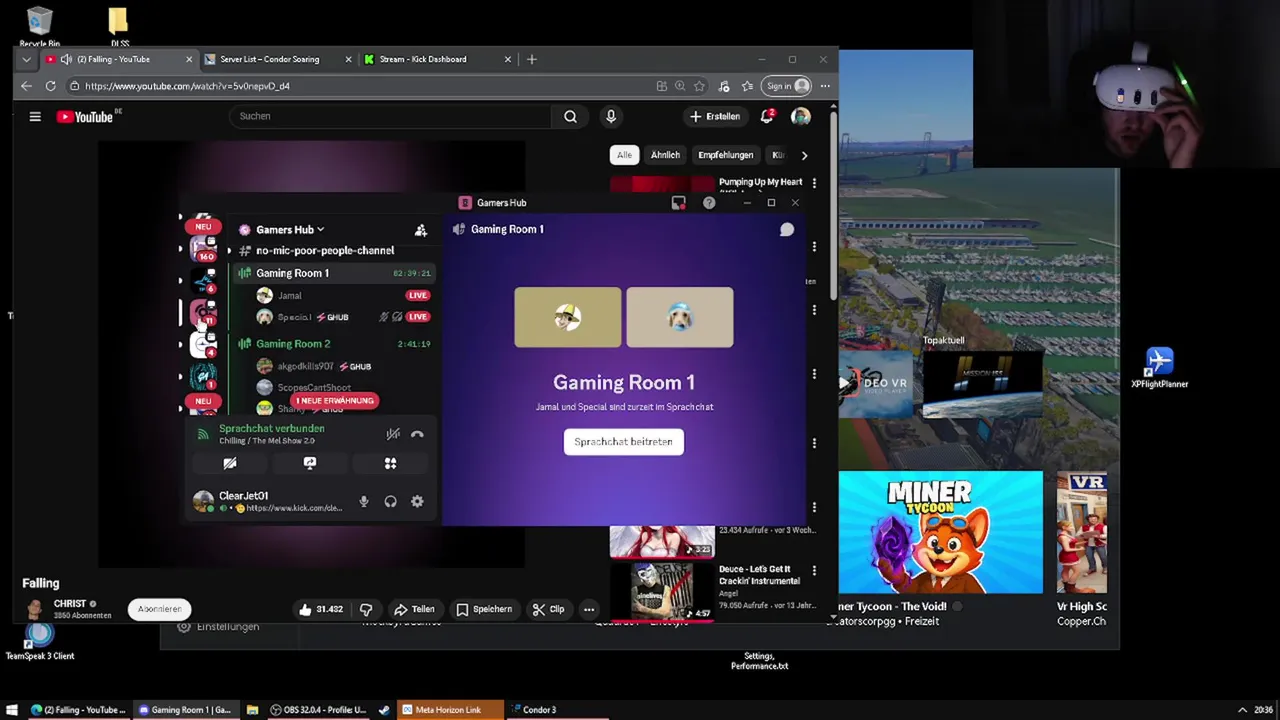Viewport: 1280px width, 720px height.
Task: Reload the YouTube page
Action: pos(50,86)
